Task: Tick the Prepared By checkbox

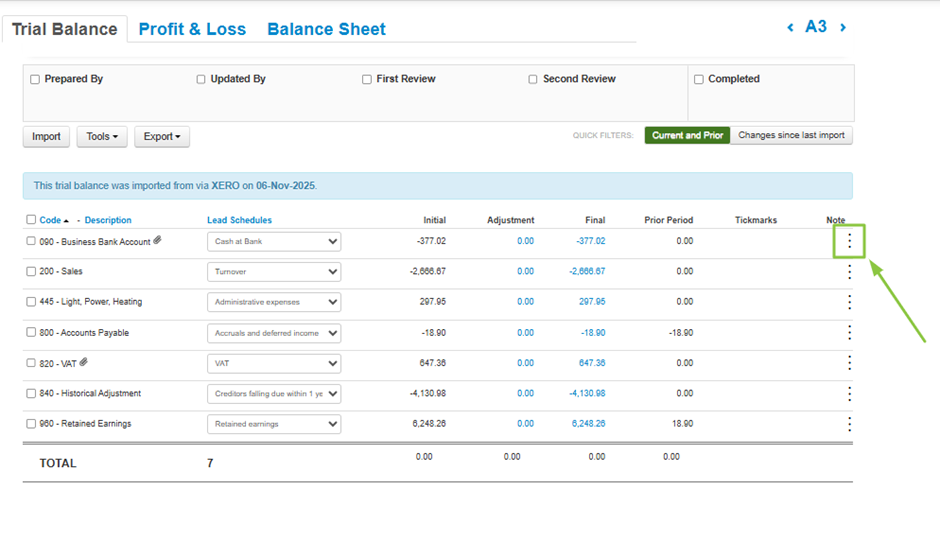Action: pos(36,79)
